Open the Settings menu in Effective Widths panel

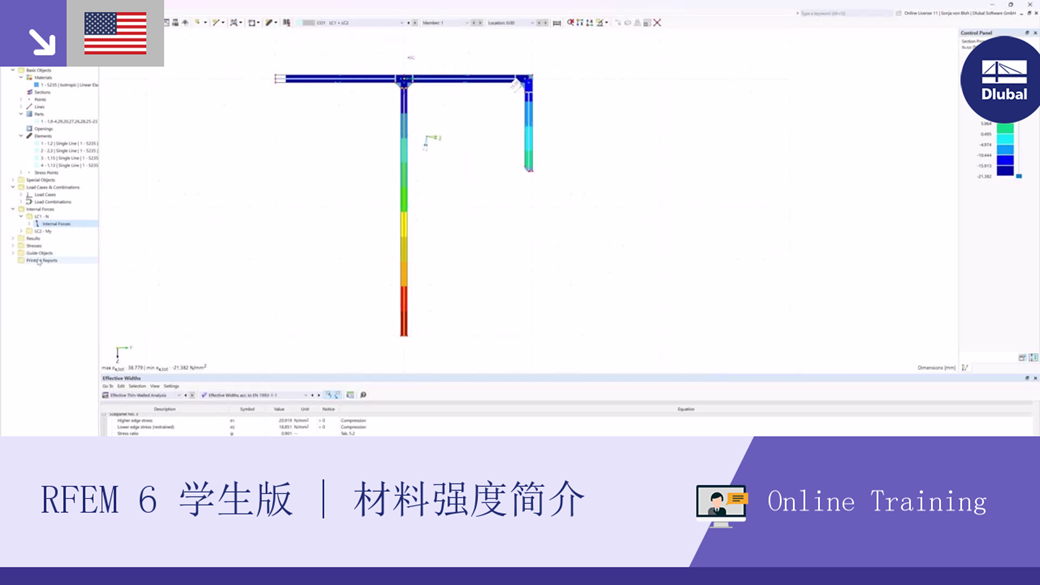pyautogui.click(x=170, y=385)
